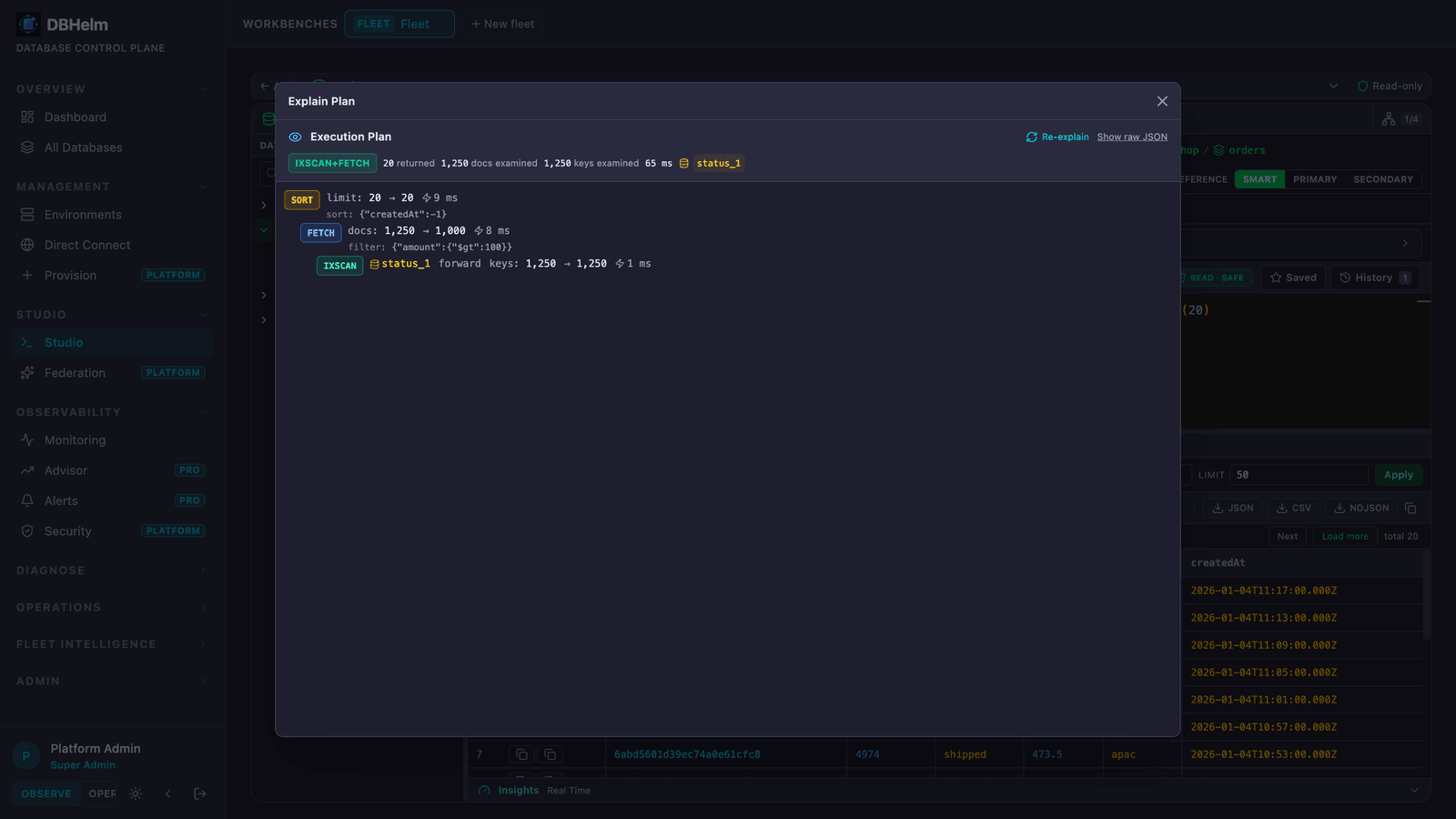The image size is (1456, 819).
Task: Open Environments in sidebar
Action: tap(113, 215)
